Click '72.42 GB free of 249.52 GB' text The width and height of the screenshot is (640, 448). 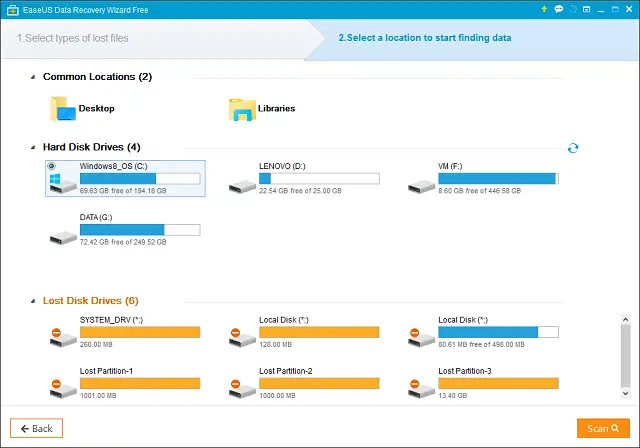click(123, 242)
